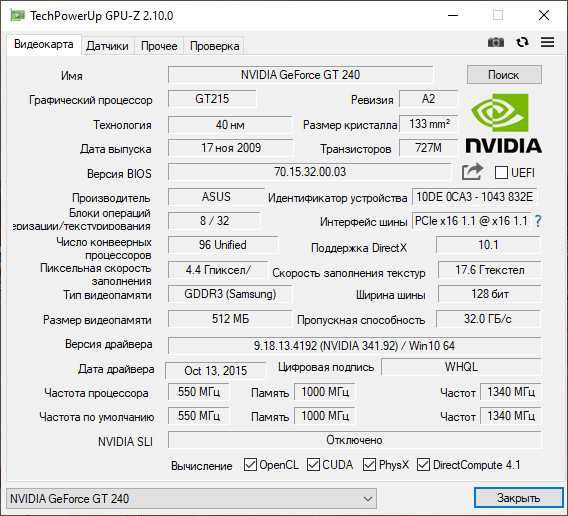Click the PCIe x16 1.1 bus interface field
Screen dimensions: 568x516
[472, 221]
